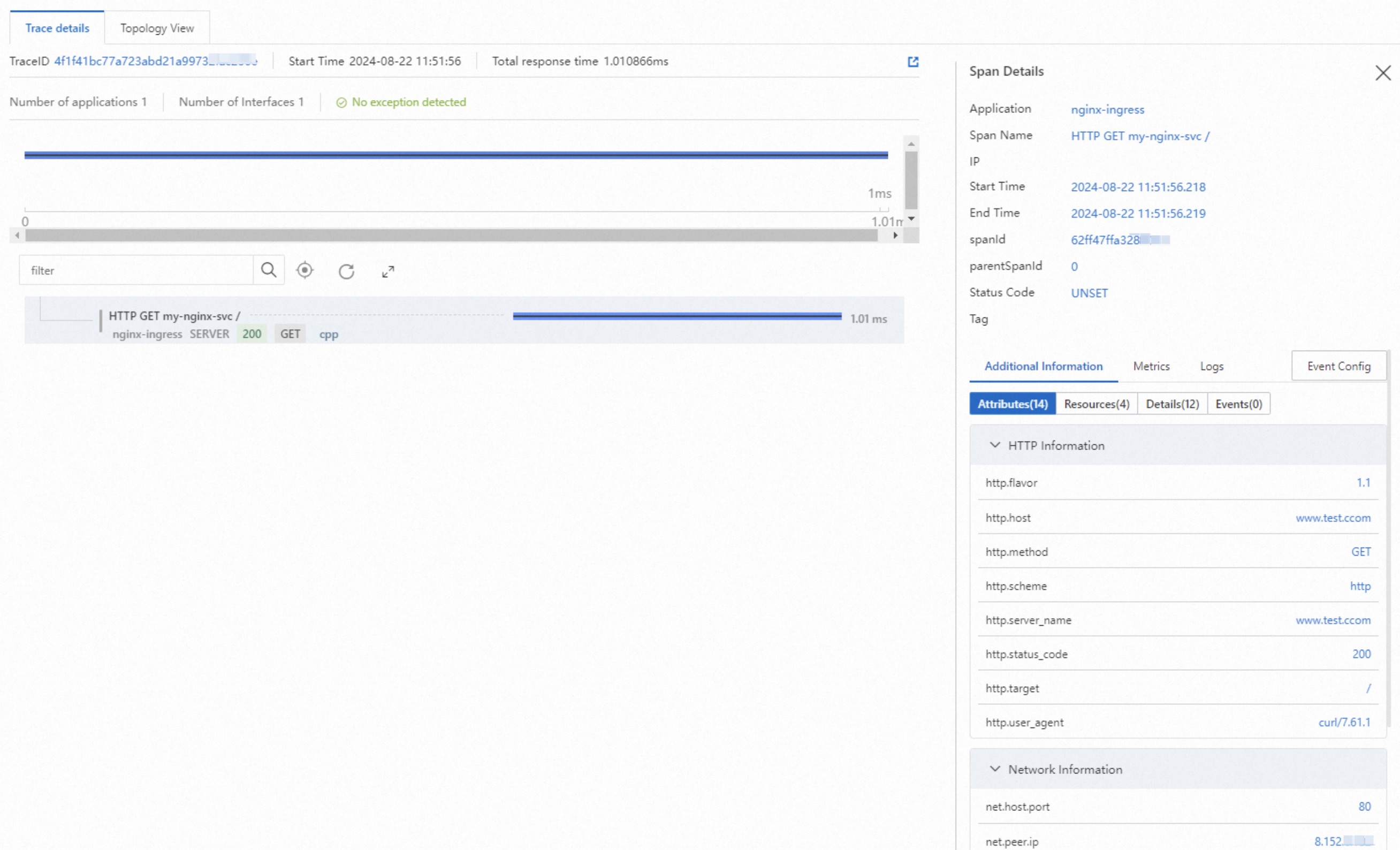Viewport: 1400px width, 850px height.
Task: Click the search magnifier icon beside filter
Action: pos(268,270)
